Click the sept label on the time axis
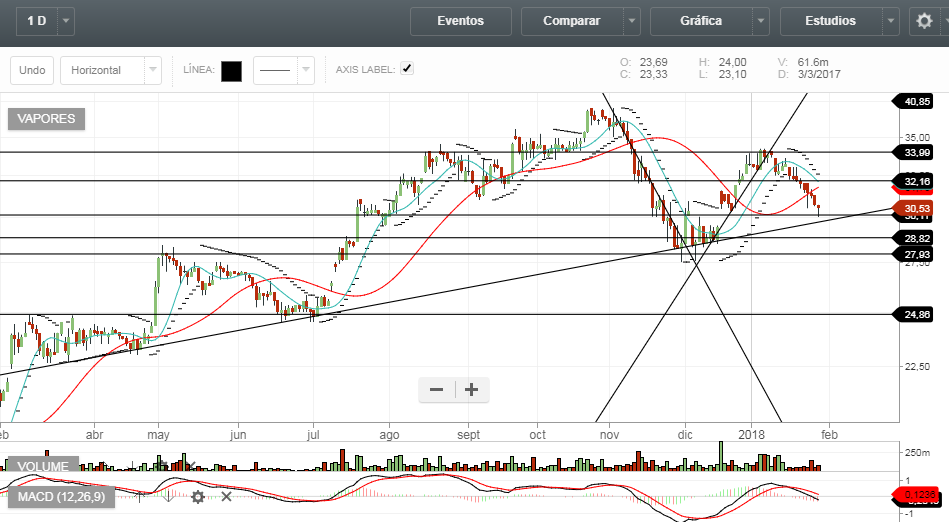The height and width of the screenshot is (522, 951). pos(468,435)
